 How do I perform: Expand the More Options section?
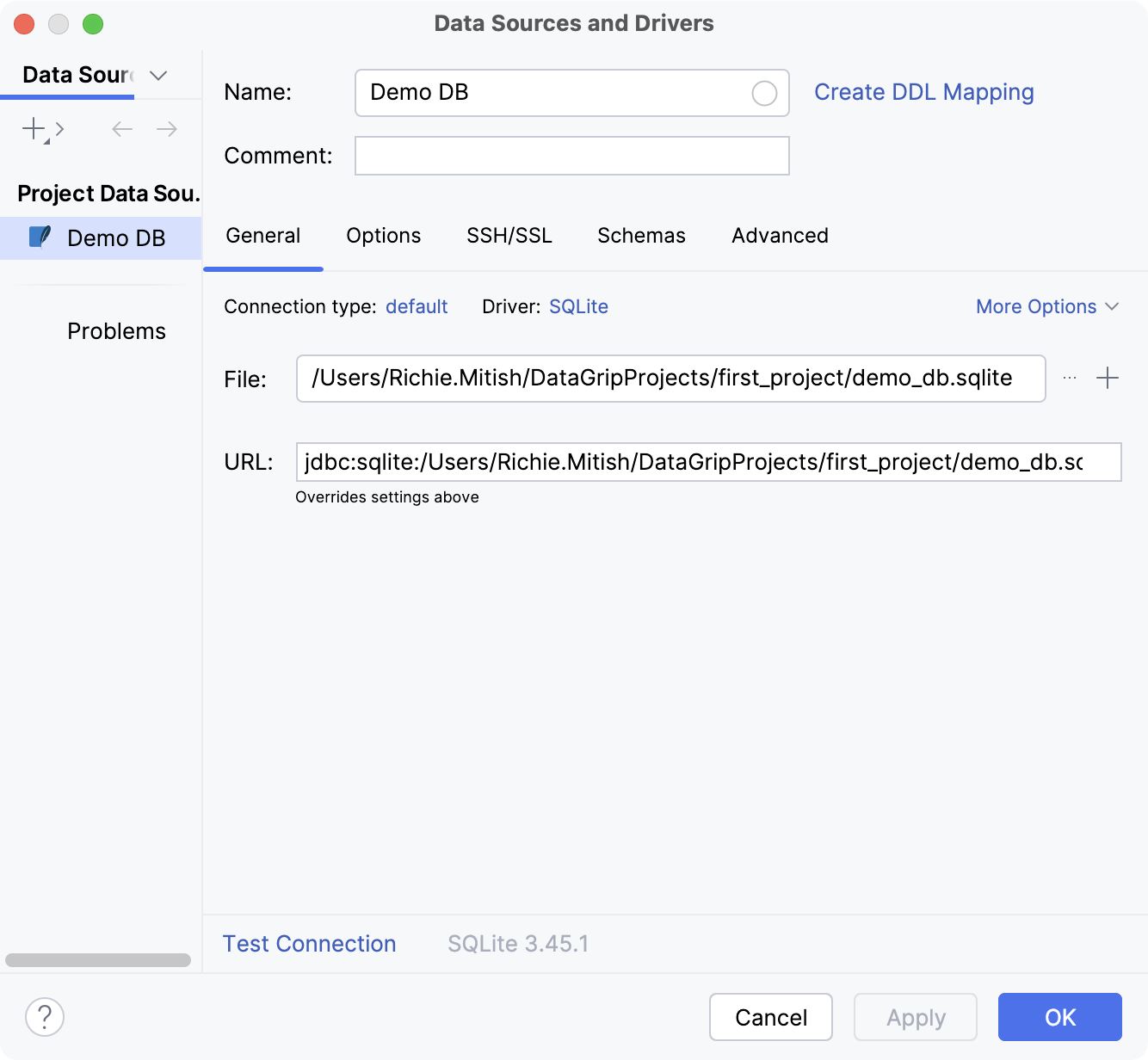pyautogui.click(x=1047, y=306)
